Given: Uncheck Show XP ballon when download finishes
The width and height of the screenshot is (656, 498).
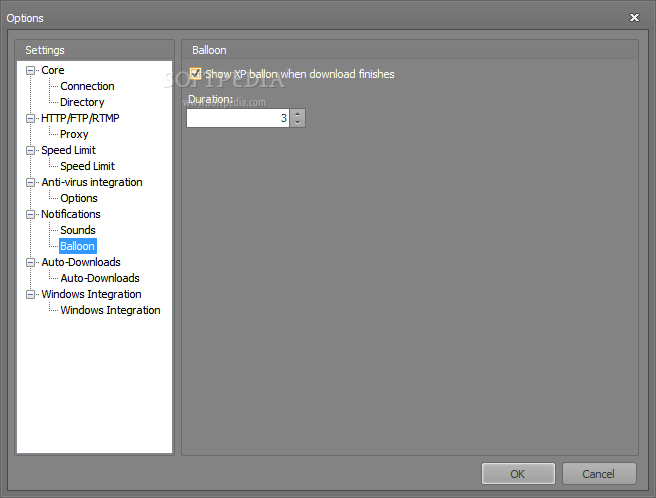Looking at the screenshot, I should coord(195,74).
